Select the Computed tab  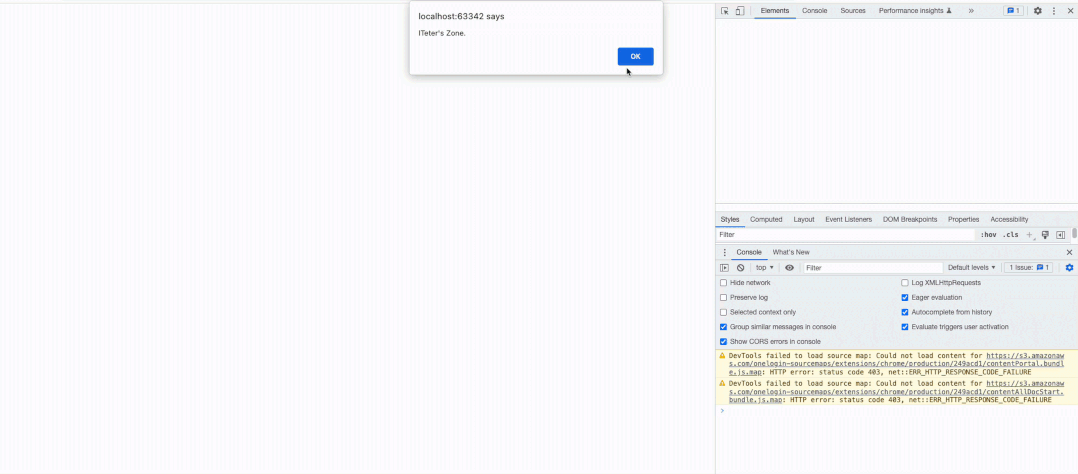pyautogui.click(x=766, y=219)
